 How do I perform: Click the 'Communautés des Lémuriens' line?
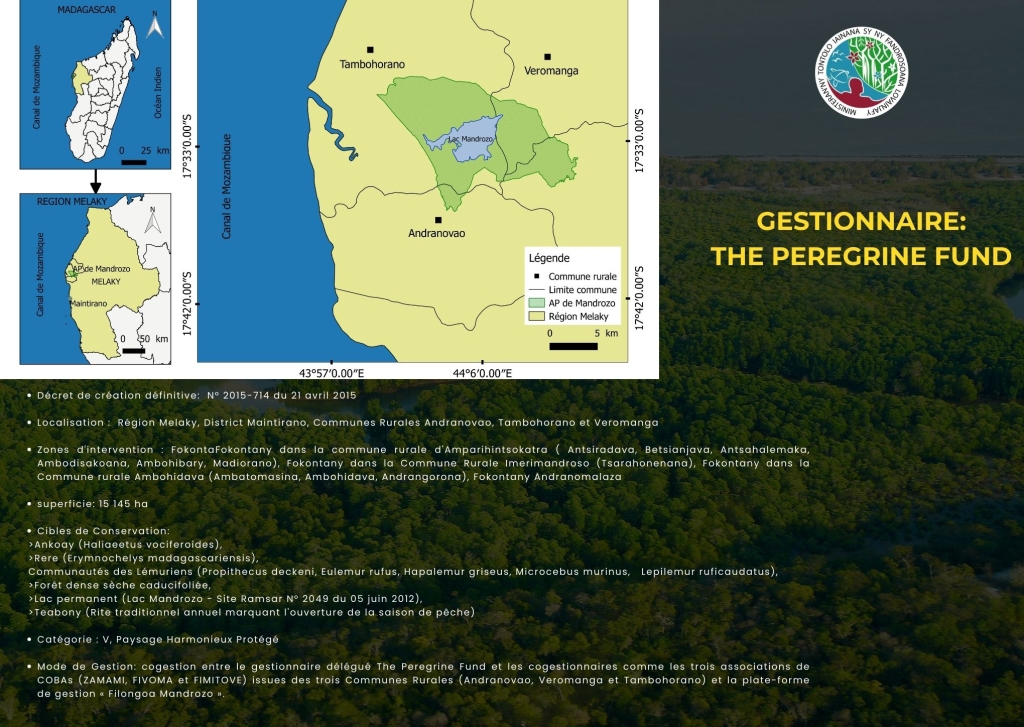[403, 572]
